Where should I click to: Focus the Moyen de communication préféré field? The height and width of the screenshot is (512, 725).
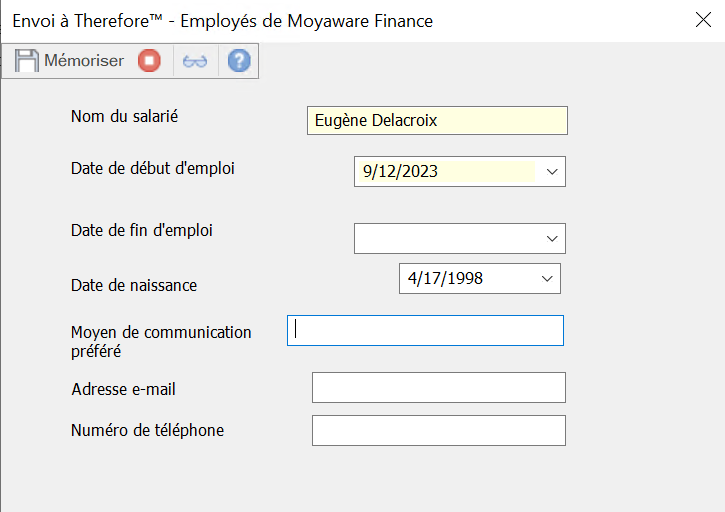tap(425, 331)
